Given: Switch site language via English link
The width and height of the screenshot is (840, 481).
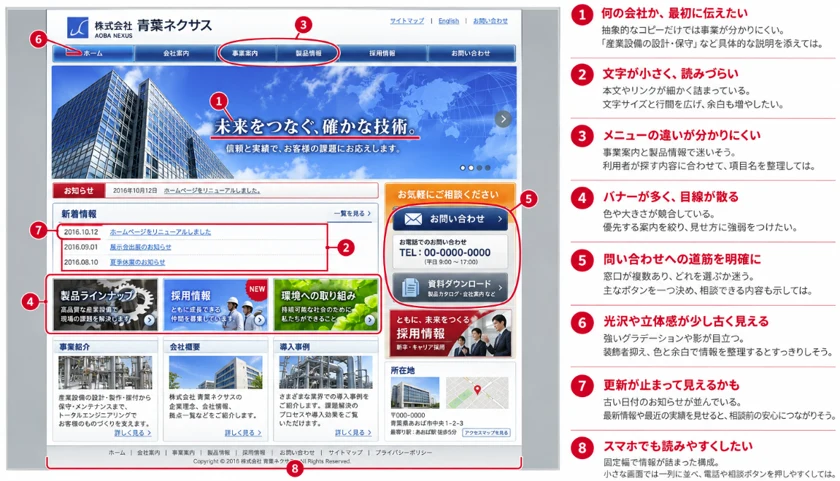Looking at the screenshot, I should click(x=448, y=21).
